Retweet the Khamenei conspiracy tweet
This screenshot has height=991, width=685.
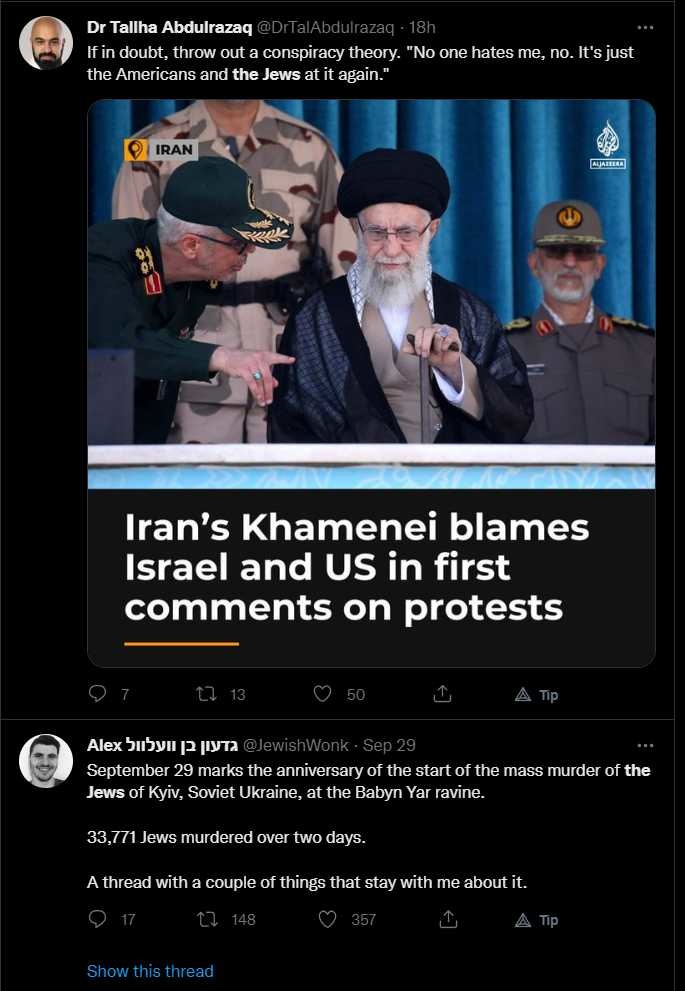[x=207, y=694]
